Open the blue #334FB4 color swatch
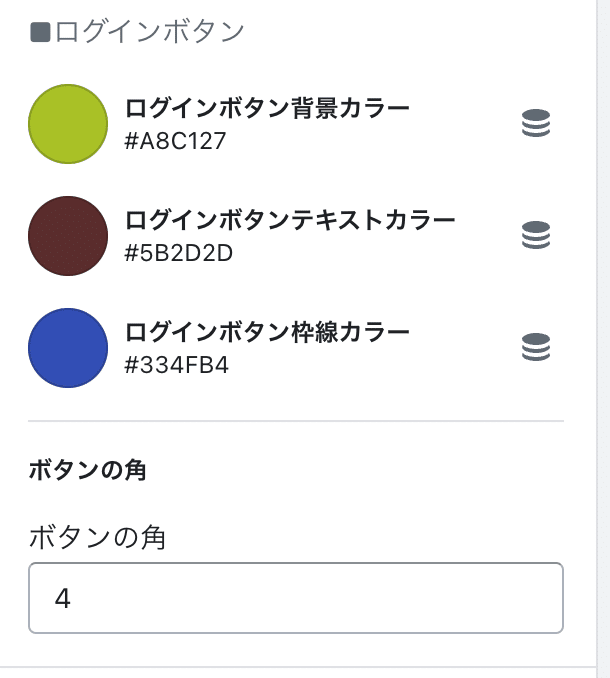 [x=68, y=348]
